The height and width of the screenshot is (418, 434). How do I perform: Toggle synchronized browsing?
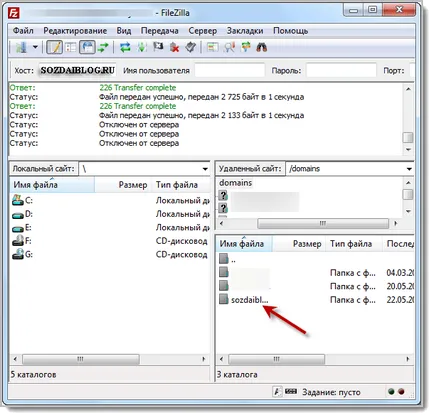click(246, 48)
